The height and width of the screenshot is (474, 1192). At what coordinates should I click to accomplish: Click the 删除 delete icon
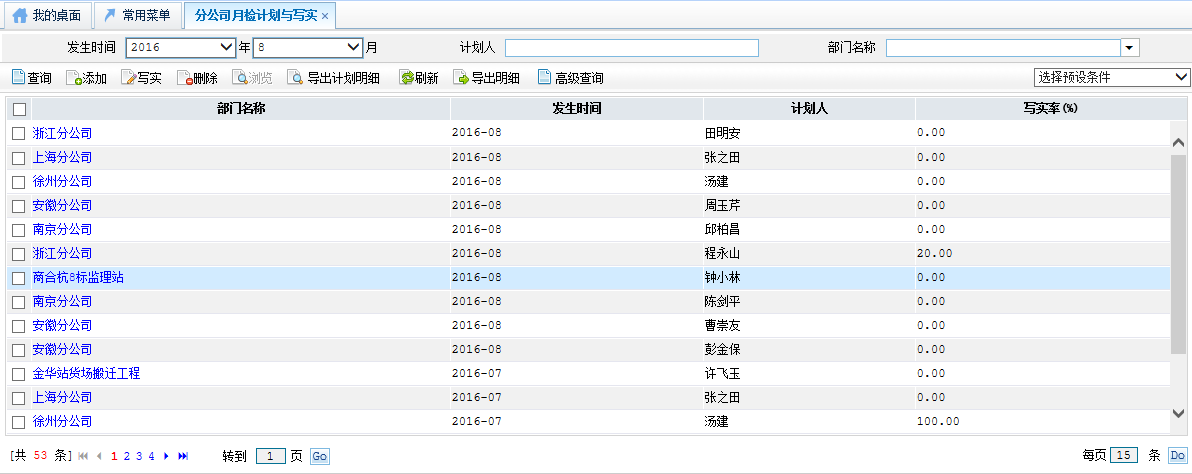point(185,78)
